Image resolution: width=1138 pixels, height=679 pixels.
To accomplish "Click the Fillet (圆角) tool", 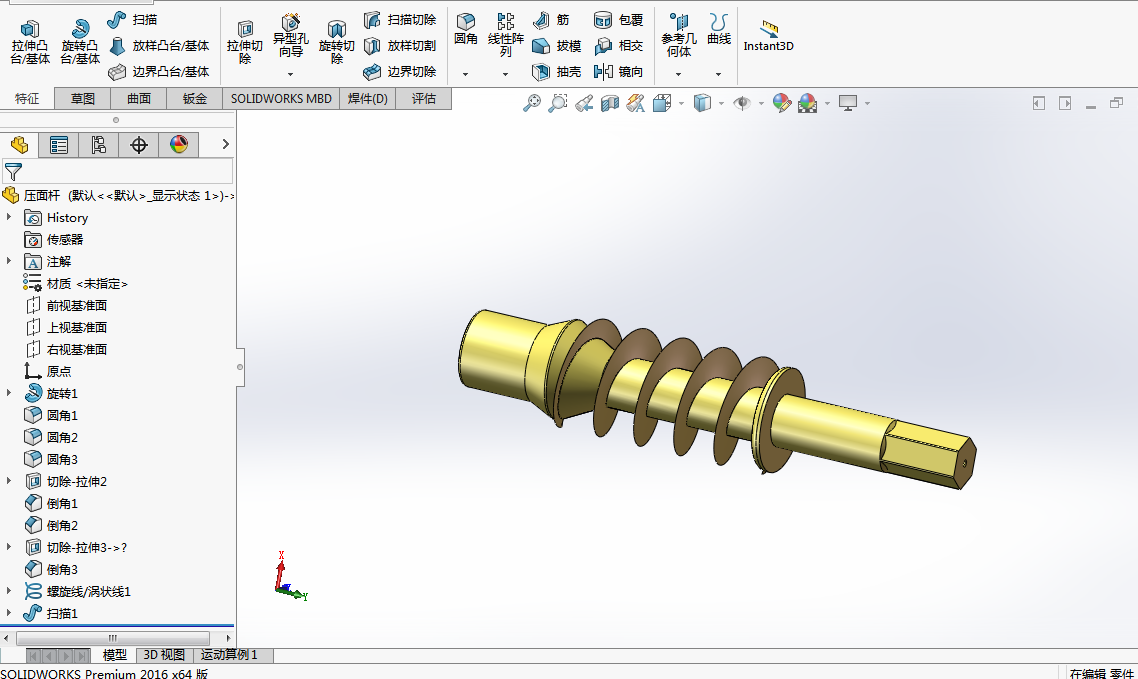I will (x=465, y=29).
